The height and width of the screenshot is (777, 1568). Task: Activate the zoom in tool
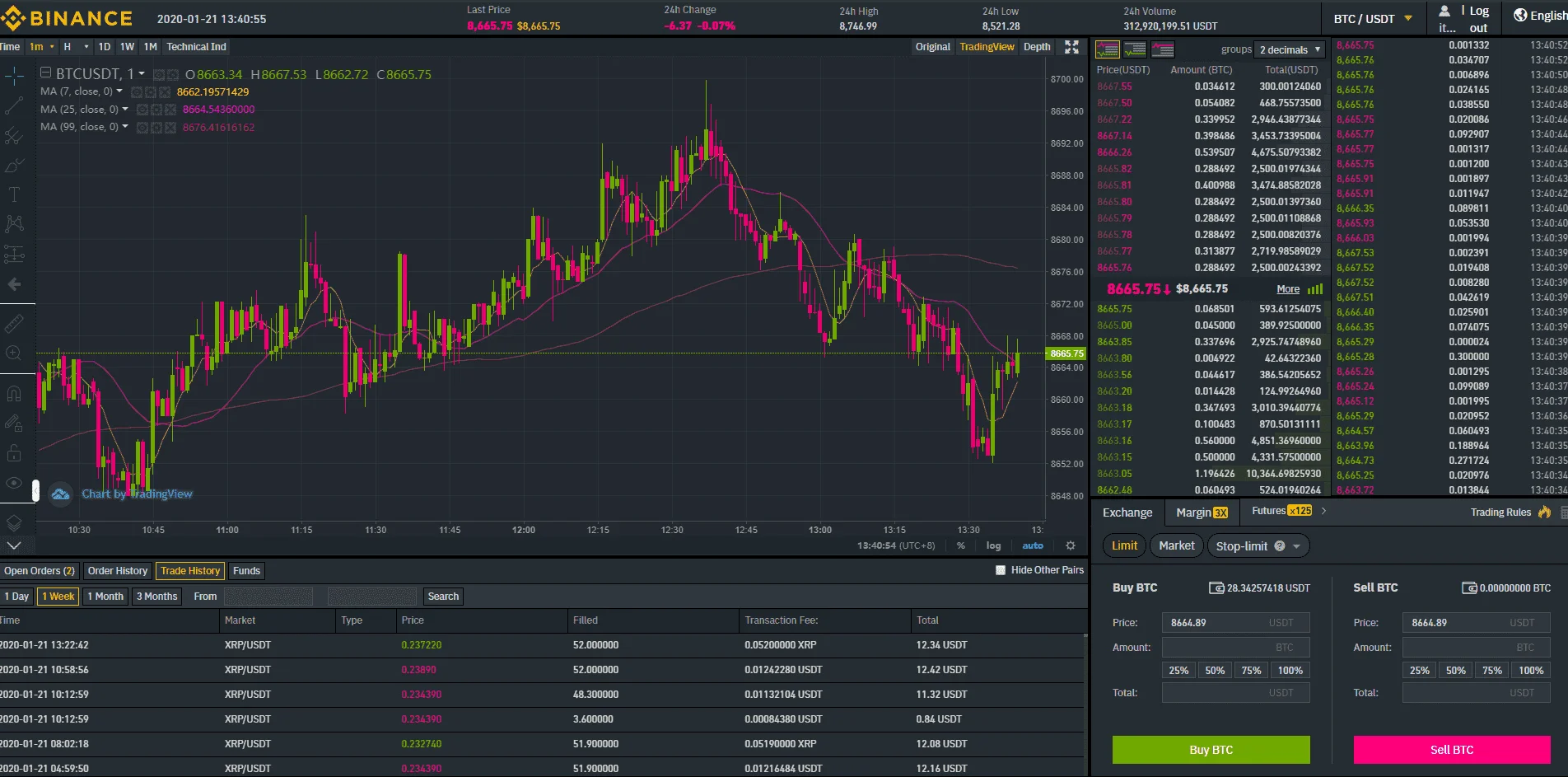[x=14, y=353]
